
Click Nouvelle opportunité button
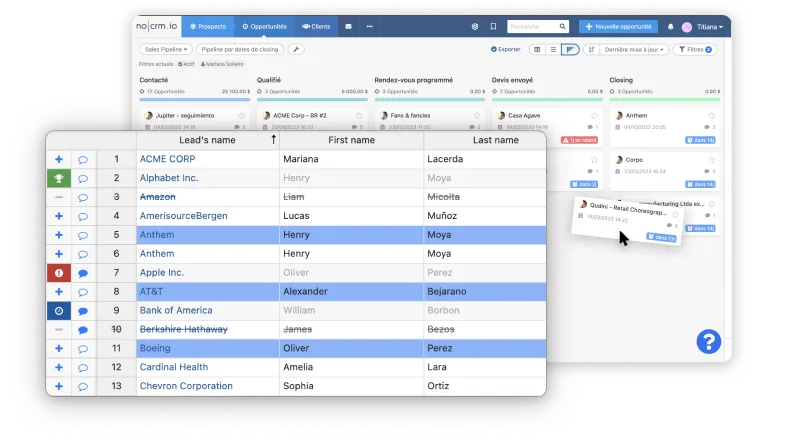click(x=618, y=27)
